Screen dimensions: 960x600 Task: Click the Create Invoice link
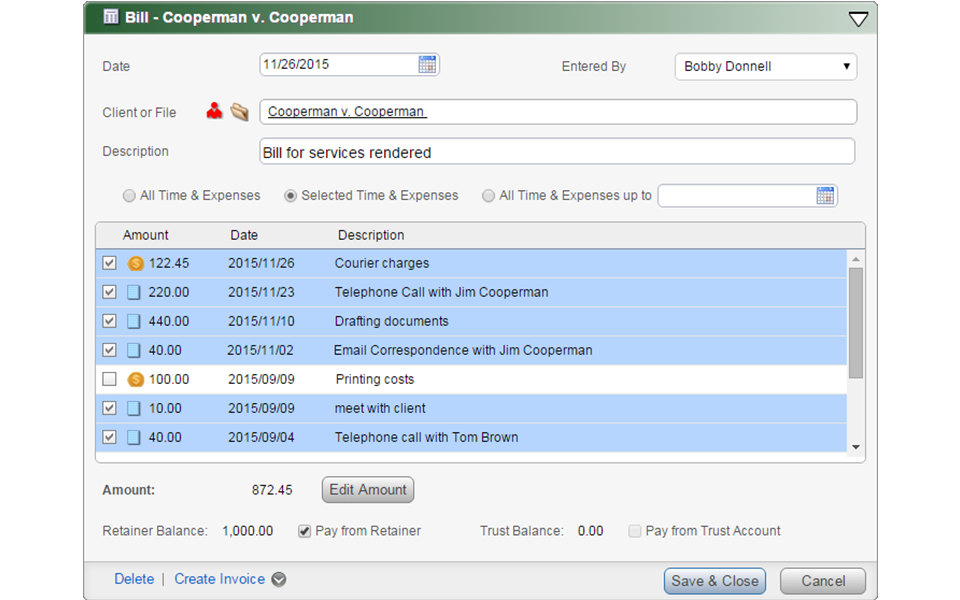click(220, 579)
